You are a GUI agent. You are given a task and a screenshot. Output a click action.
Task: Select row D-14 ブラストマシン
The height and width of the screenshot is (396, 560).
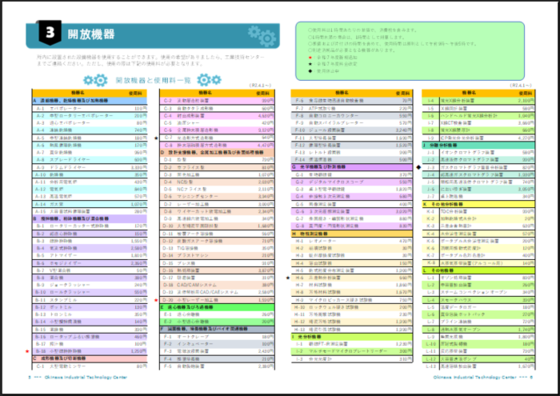pyautogui.click(x=217, y=255)
